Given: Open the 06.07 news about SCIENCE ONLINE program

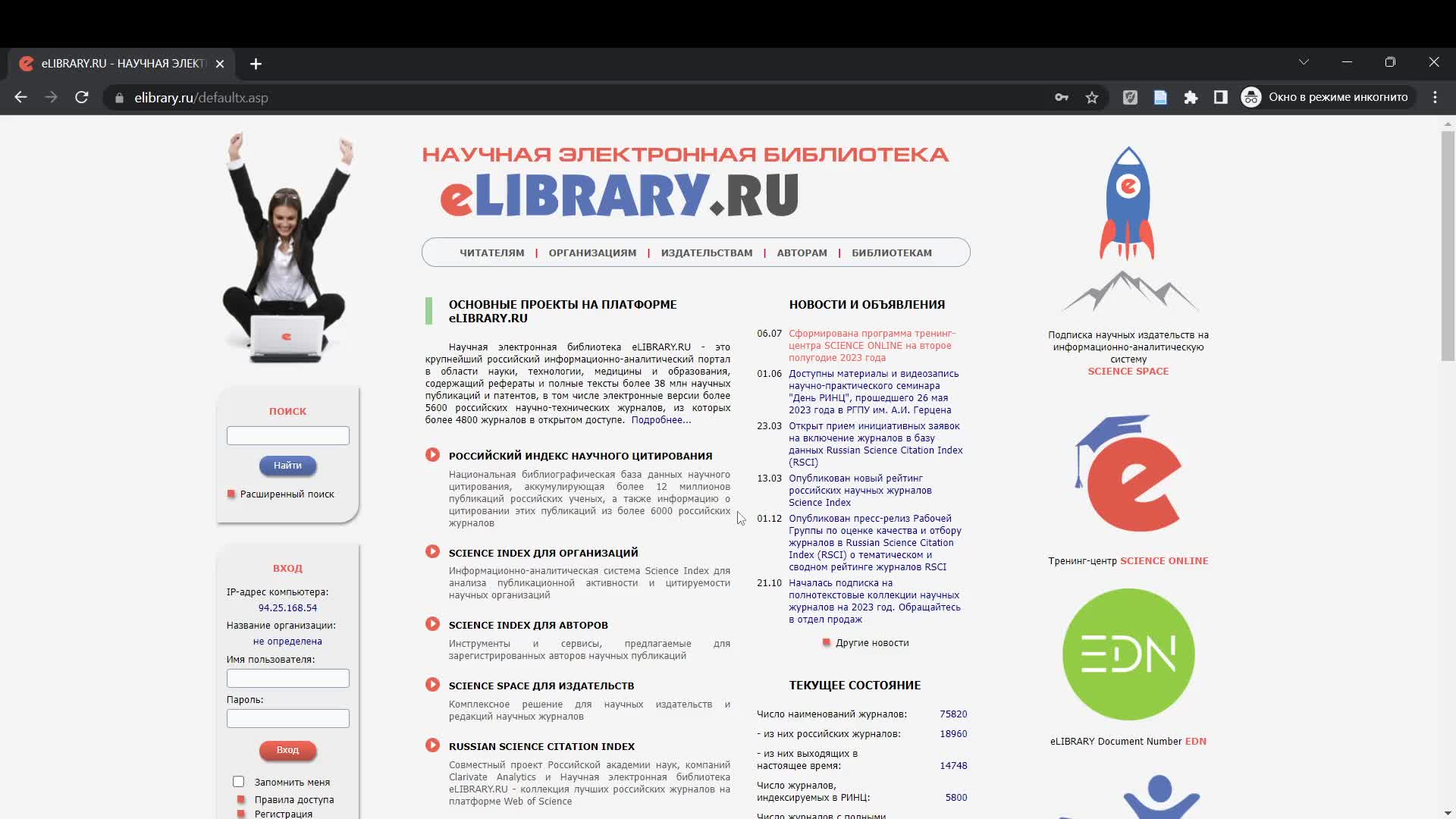Looking at the screenshot, I should click(x=871, y=346).
